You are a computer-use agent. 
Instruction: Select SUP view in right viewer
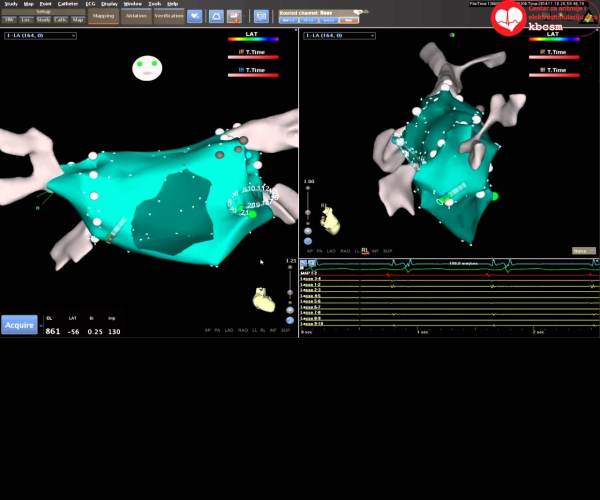pos(388,251)
